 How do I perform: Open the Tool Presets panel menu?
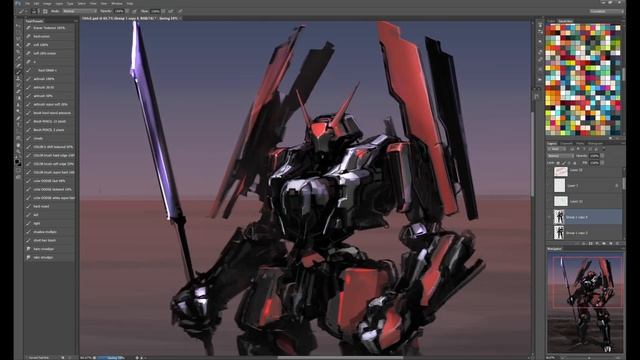click(x=76, y=20)
